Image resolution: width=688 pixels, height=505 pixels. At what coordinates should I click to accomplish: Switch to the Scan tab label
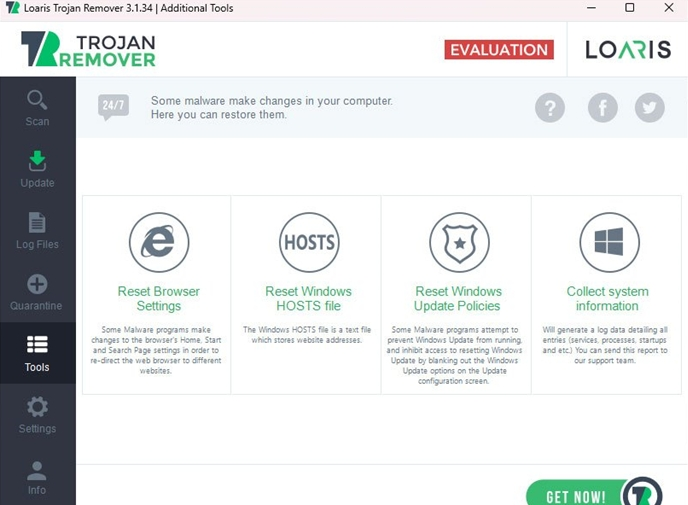[x=37, y=122]
